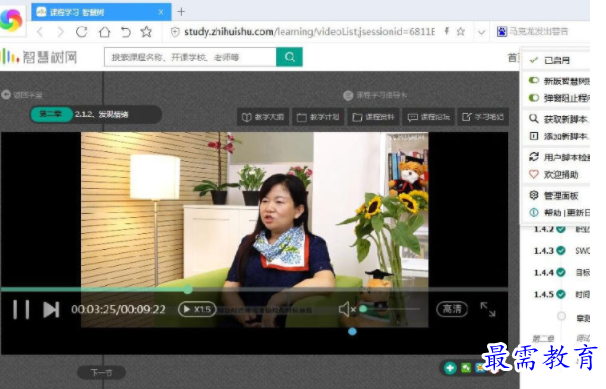Enter fullscreen with the expand arrows icon
The image size is (606, 389).
click(488, 309)
